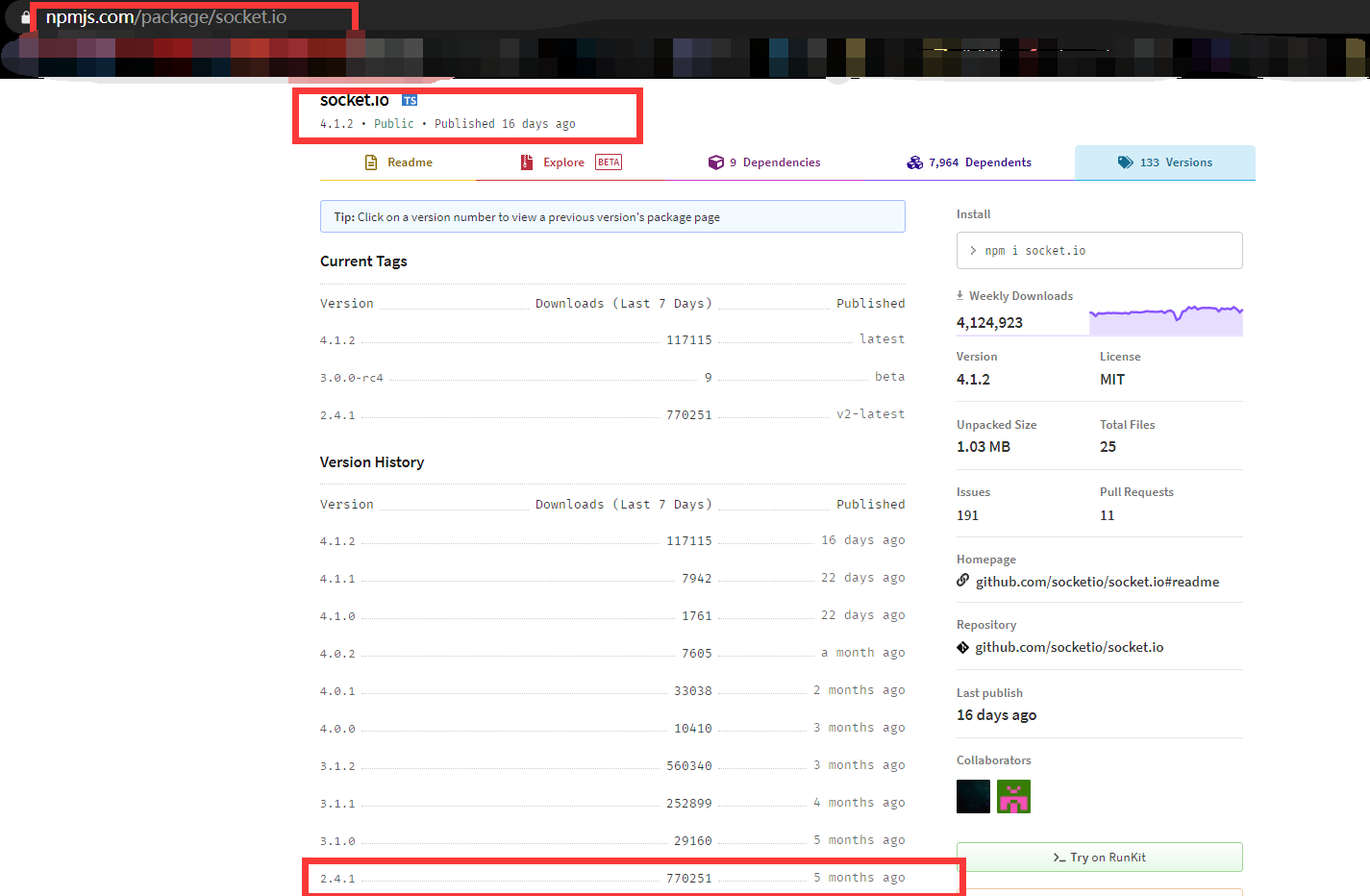Click the weekly downloads arrow icon
The image size is (1370, 896).
click(959, 295)
